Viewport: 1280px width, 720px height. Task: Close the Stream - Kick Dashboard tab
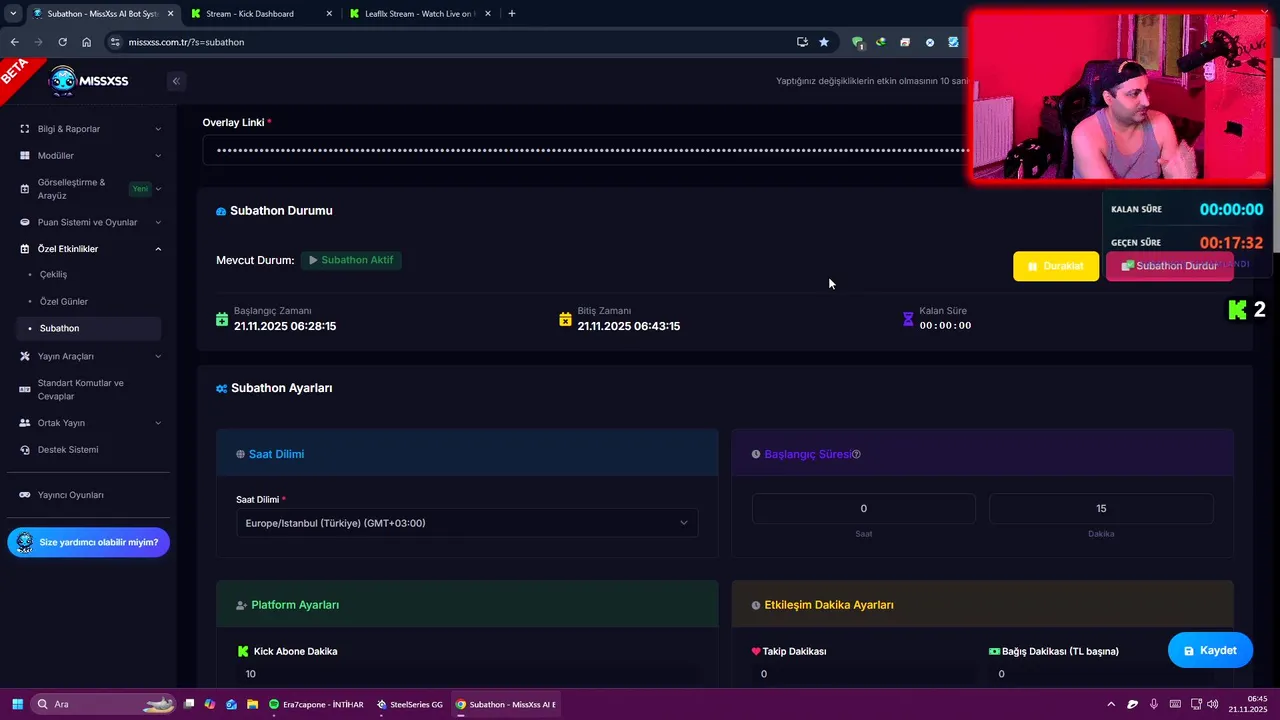click(x=329, y=14)
